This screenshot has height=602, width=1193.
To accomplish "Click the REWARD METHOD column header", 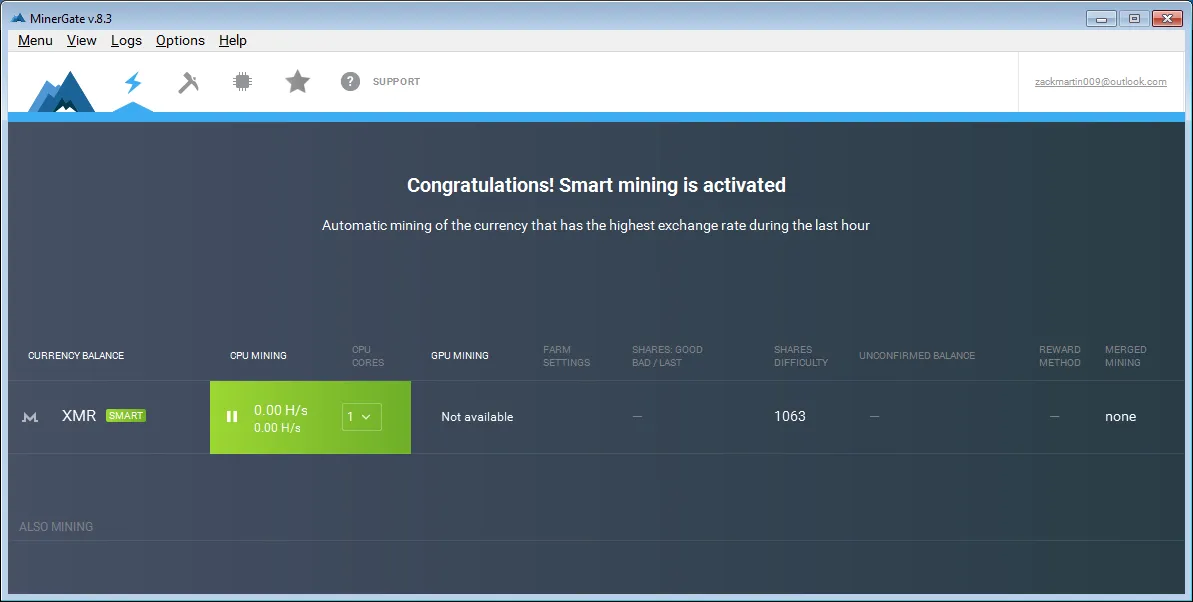I will click(1060, 356).
